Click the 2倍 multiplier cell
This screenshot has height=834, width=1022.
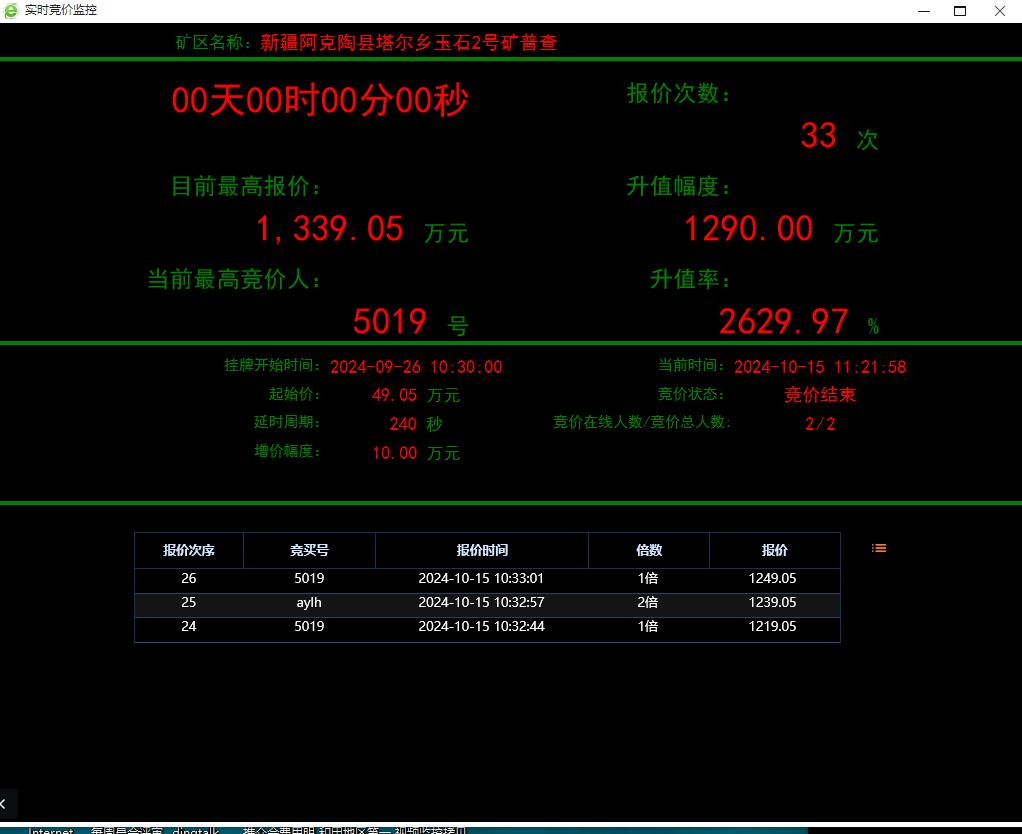[648, 603]
